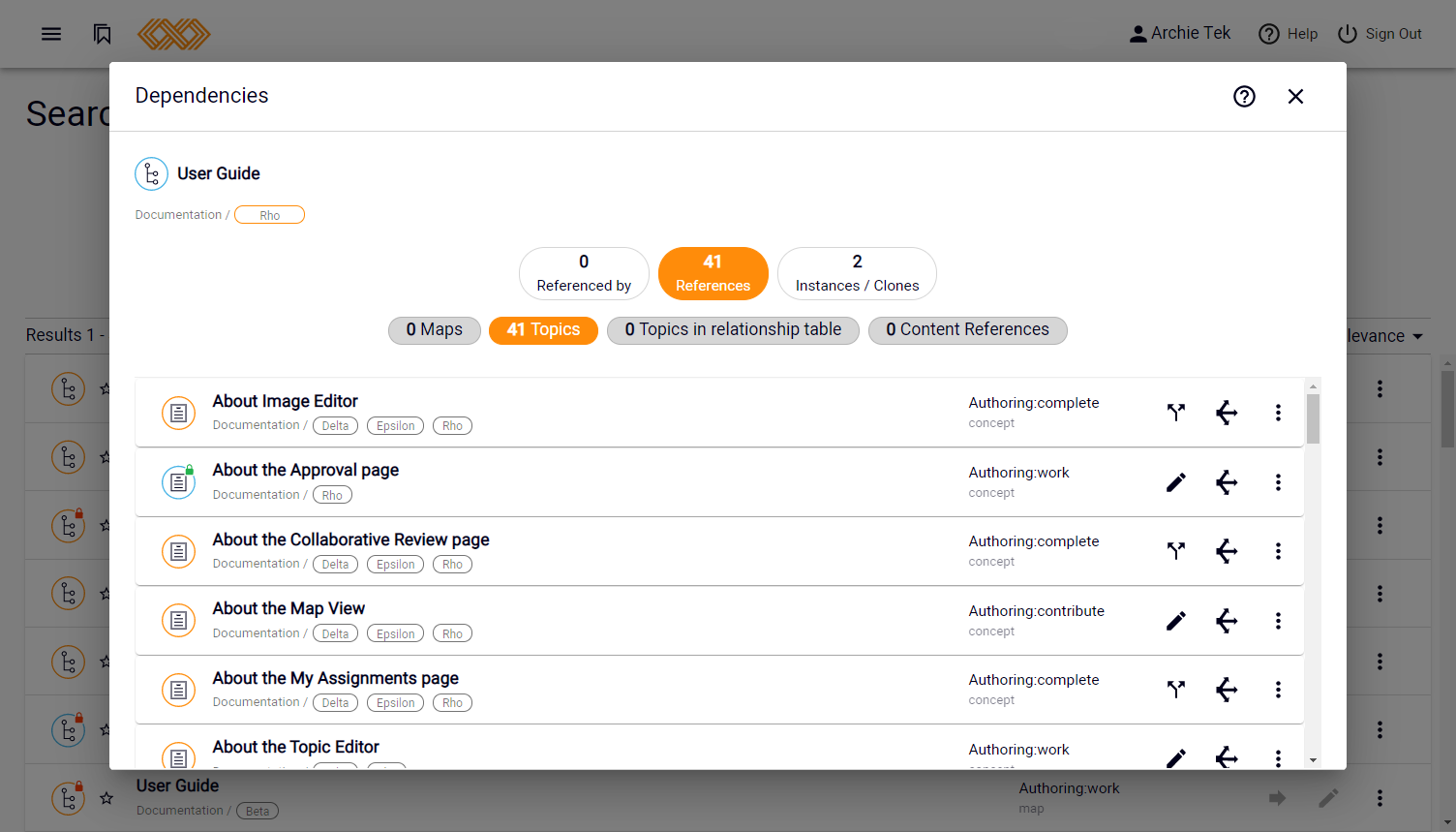
Task: Open About the Collaborative Review page title
Action: [350, 539]
